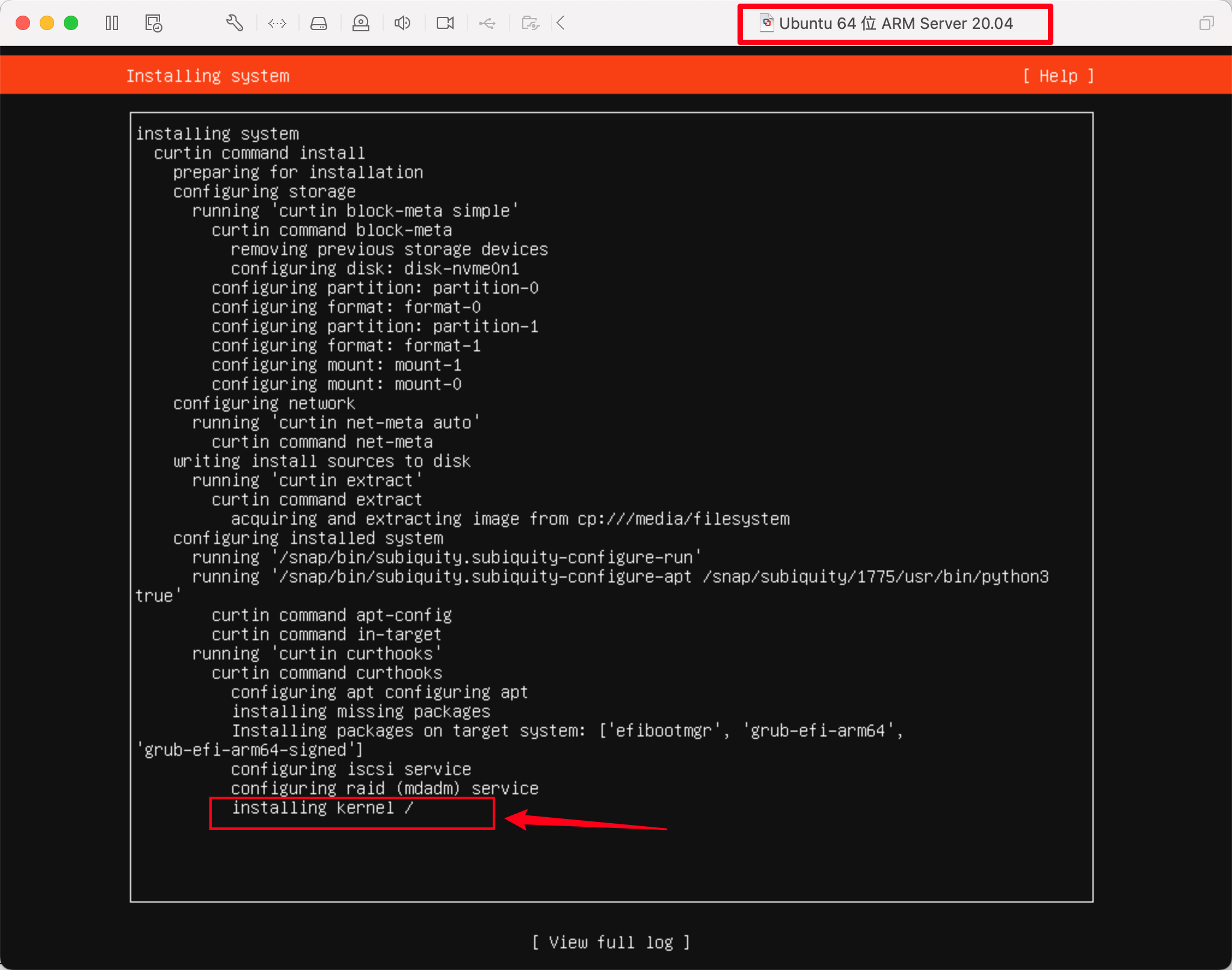Image resolution: width=1232 pixels, height=970 pixels.
Task: Click 'preparing for installation' line
Action: 298,172
